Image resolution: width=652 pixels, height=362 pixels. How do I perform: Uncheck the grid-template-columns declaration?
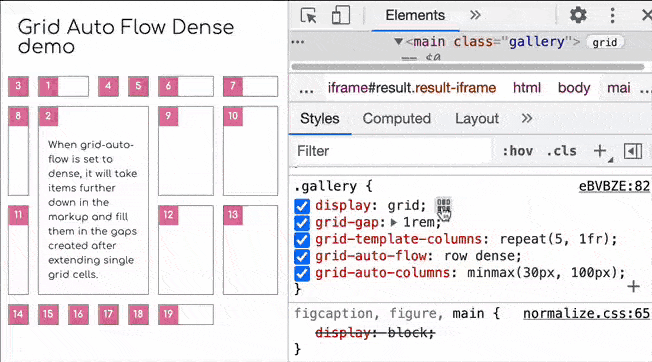click(302, 240)
